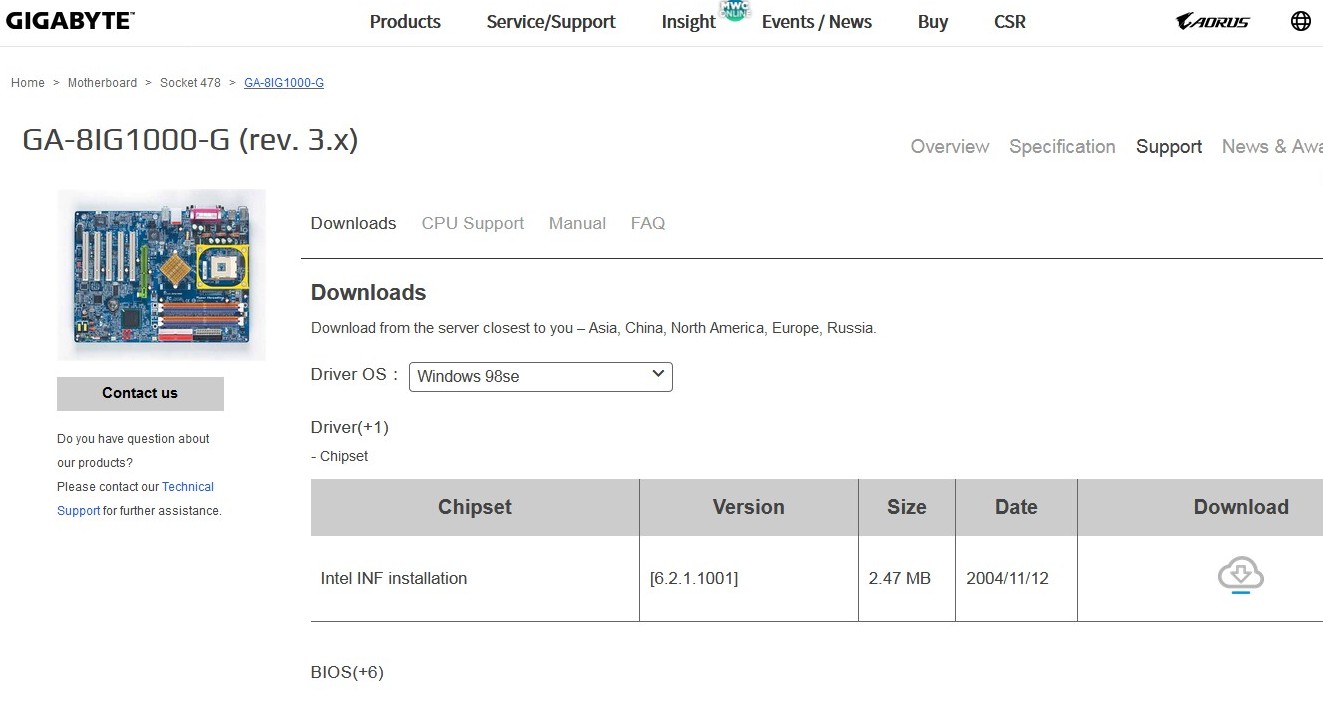Open the FAQ sub-tab

648,223
